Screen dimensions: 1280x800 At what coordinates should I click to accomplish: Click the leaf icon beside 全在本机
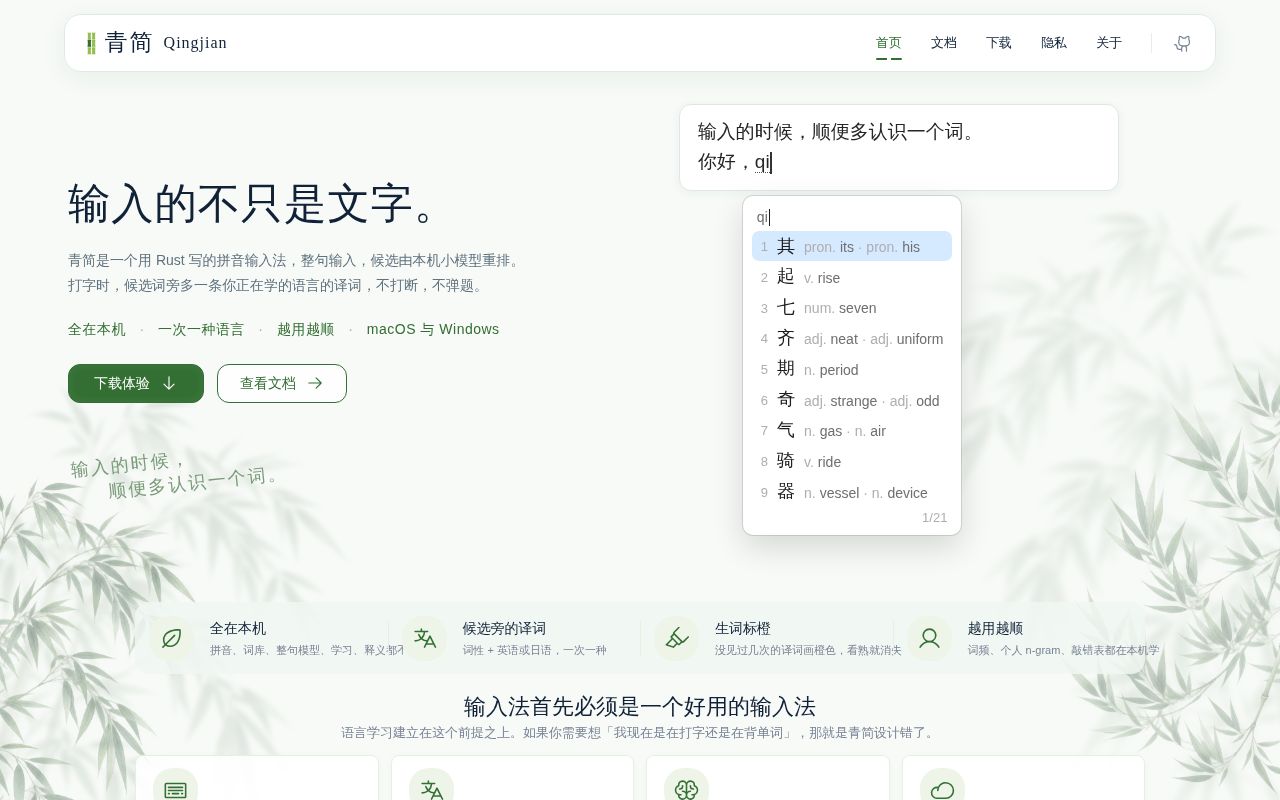click(x=172, y=638)
